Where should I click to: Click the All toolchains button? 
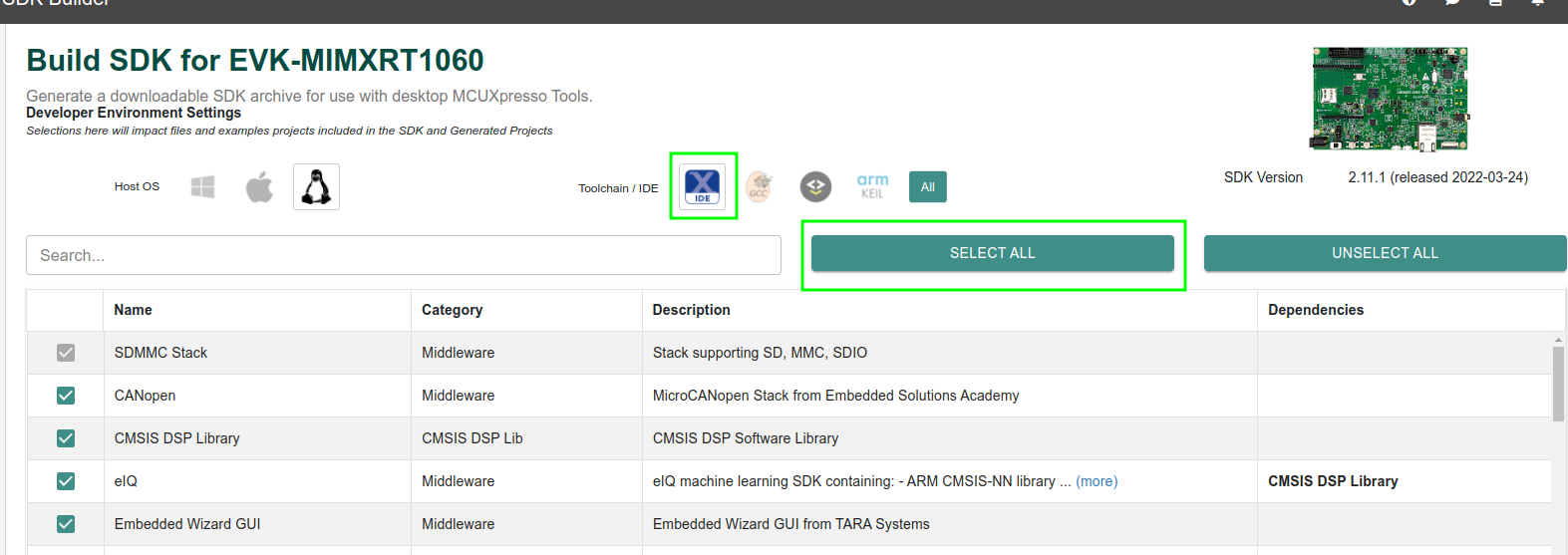tap(927, 186)
